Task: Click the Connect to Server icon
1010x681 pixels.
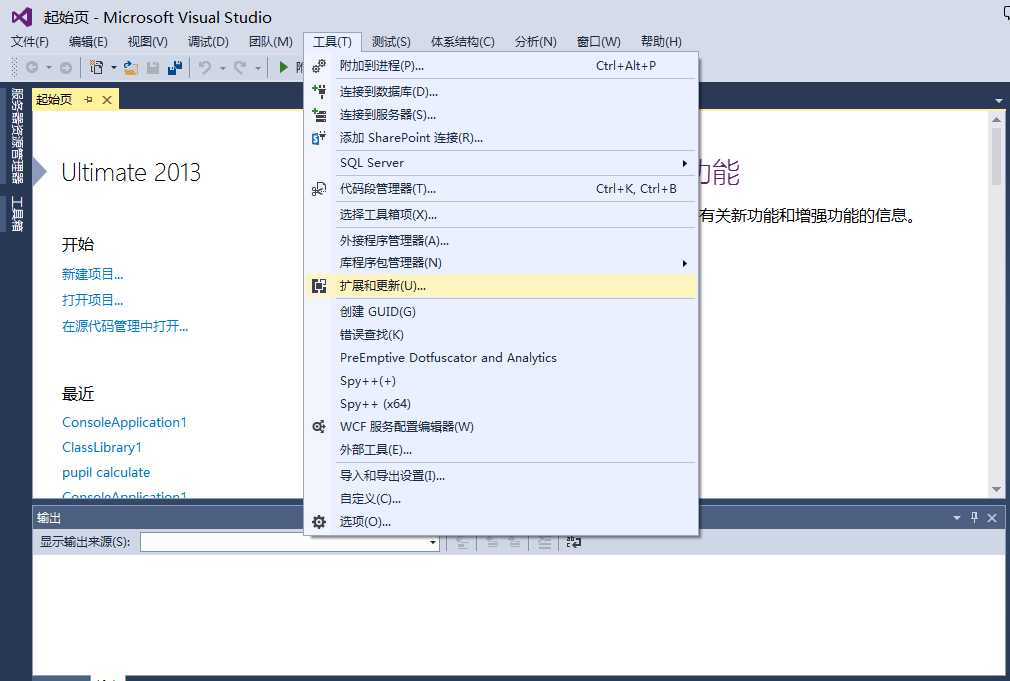Action: coord(319,115)
